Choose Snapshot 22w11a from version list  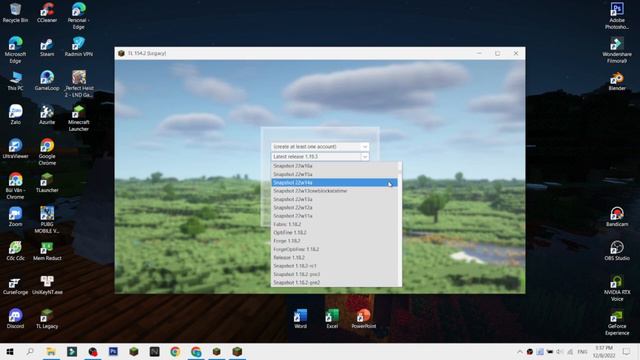pos(334,216)
